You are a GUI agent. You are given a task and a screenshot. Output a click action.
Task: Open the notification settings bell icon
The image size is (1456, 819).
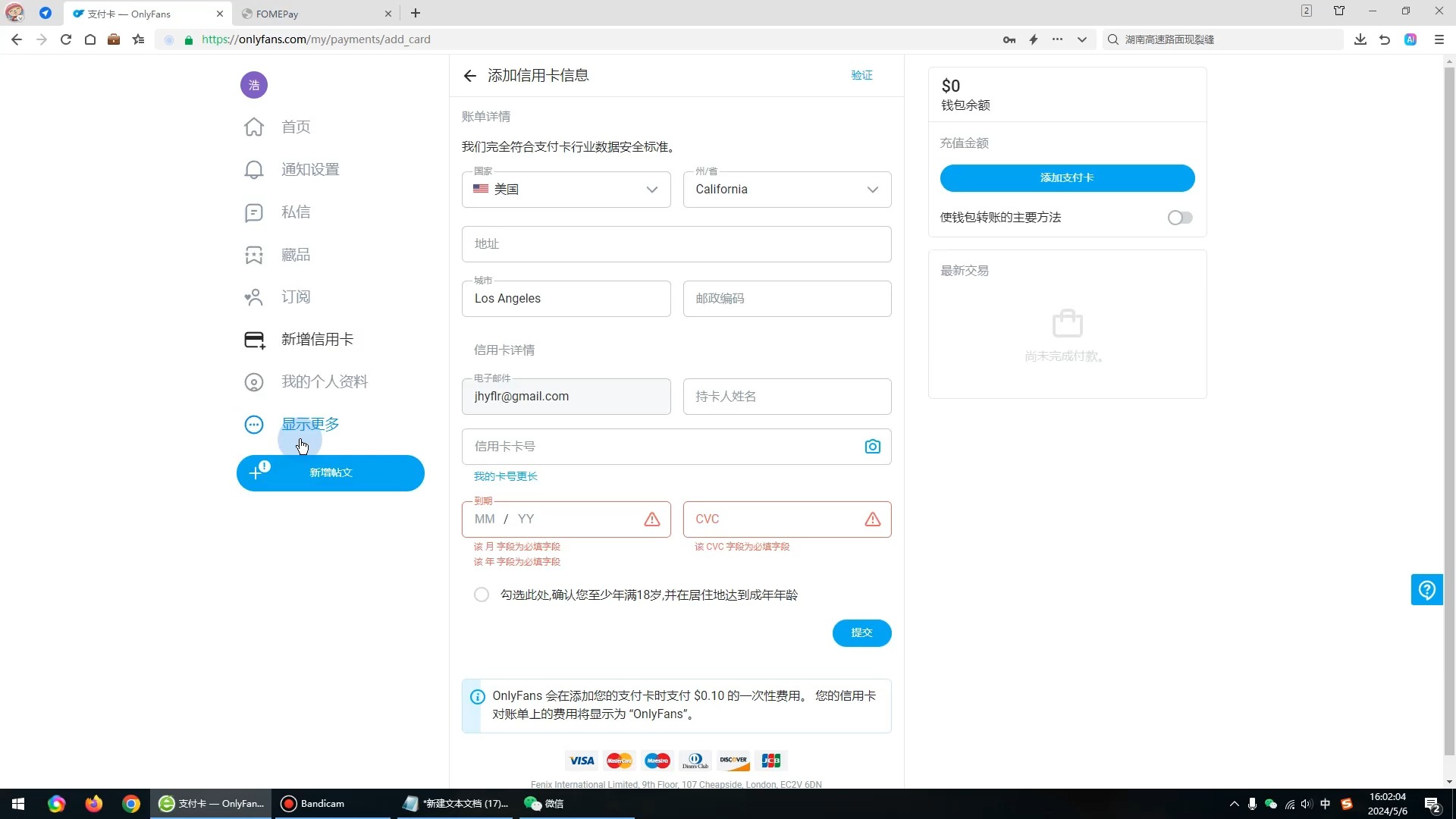click(x=254, y=170)
